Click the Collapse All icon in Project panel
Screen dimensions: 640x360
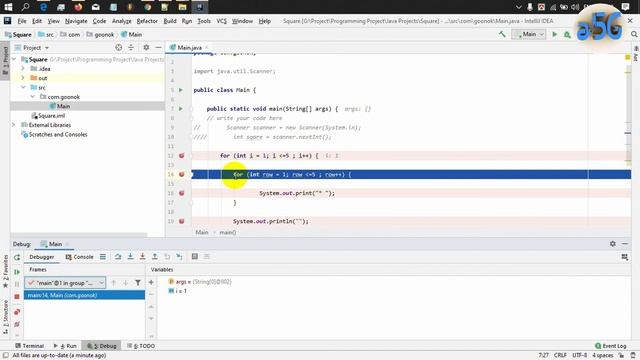[131, 48]
